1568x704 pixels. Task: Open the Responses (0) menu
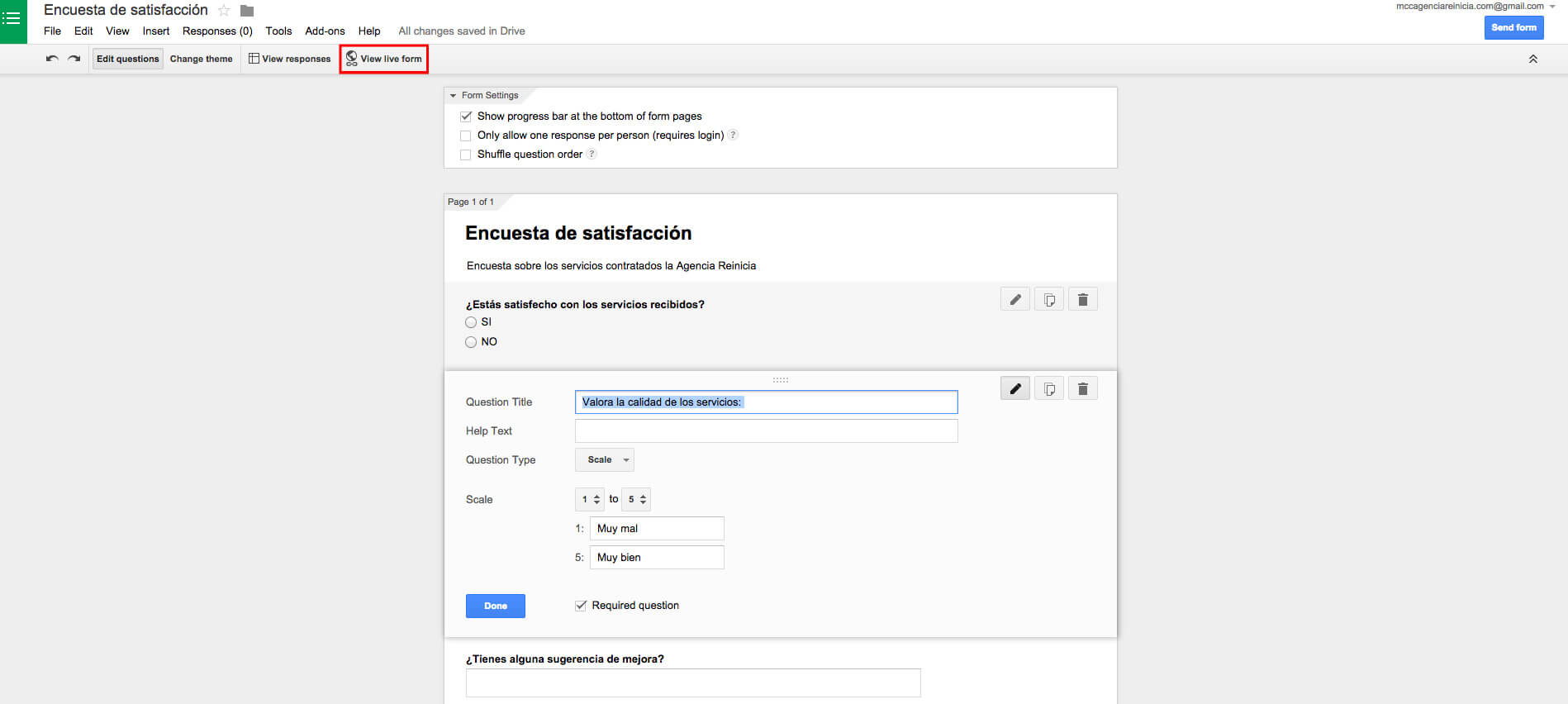point(217,31)
